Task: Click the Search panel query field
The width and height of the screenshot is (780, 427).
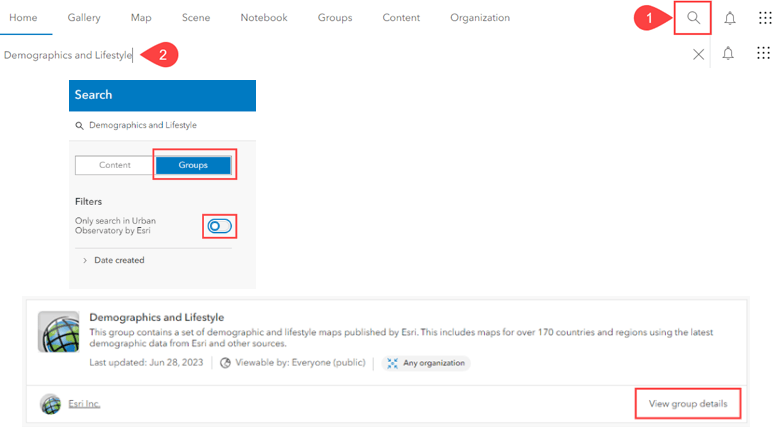Action: pos(162,125)
